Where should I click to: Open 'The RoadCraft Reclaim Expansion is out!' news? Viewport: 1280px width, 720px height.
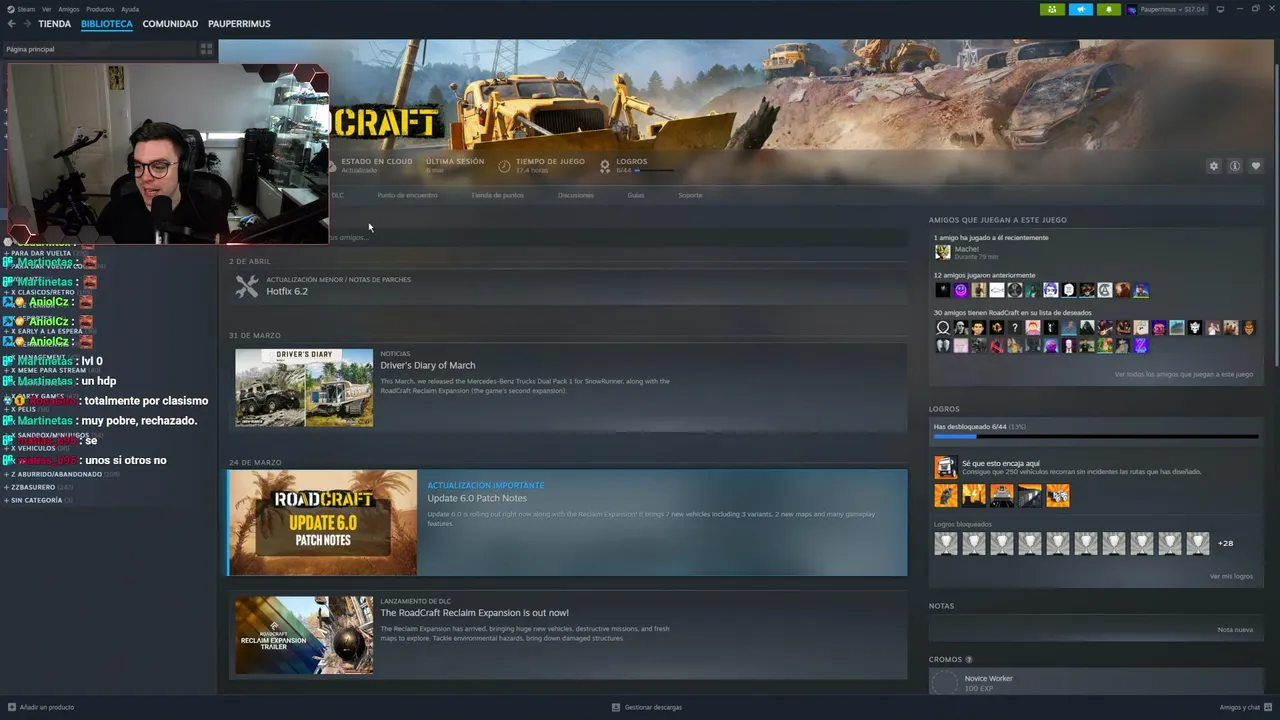pos(474,613)
